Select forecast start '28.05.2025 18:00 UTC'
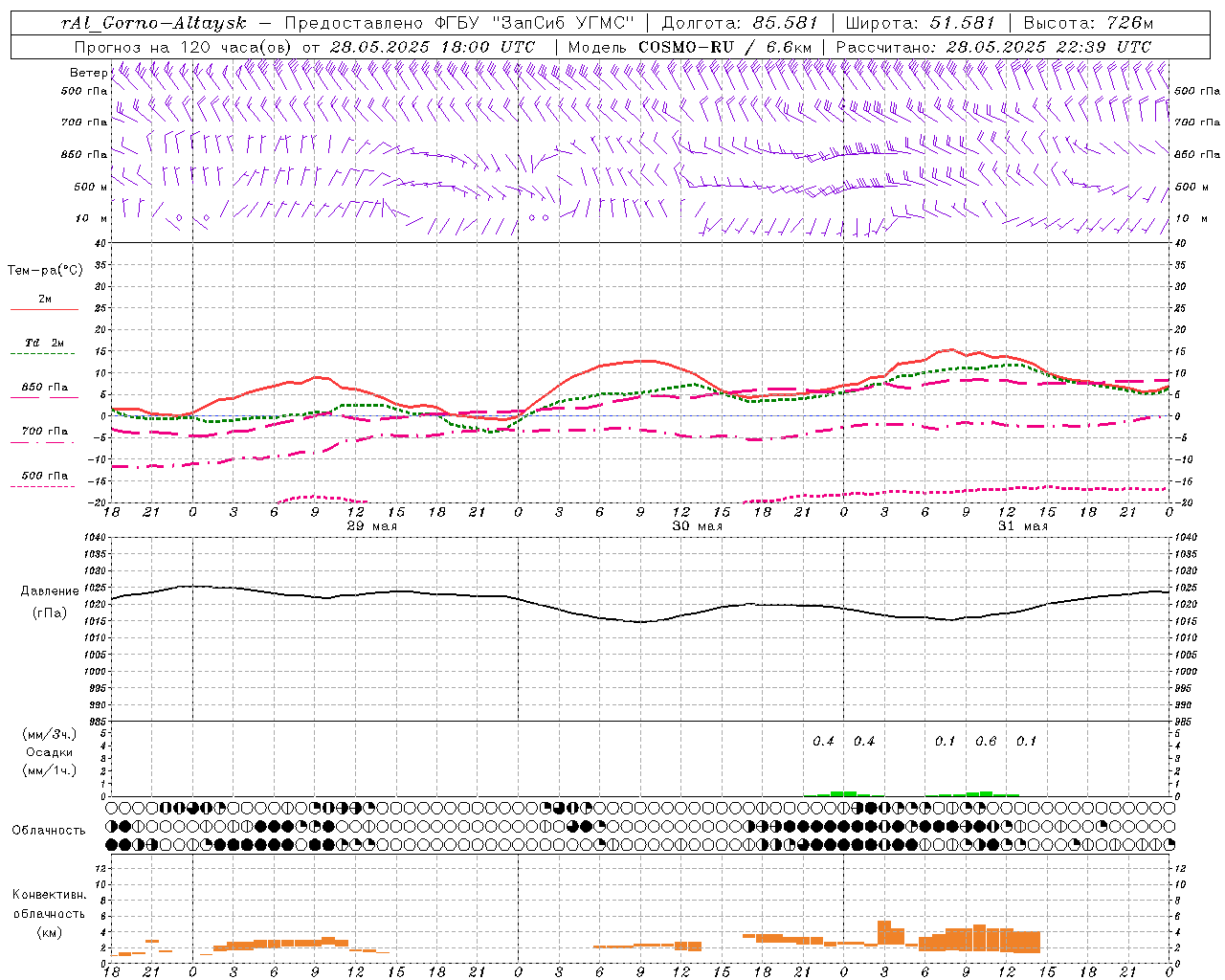This screenshot has height=980, width=1225. point(433,47)
